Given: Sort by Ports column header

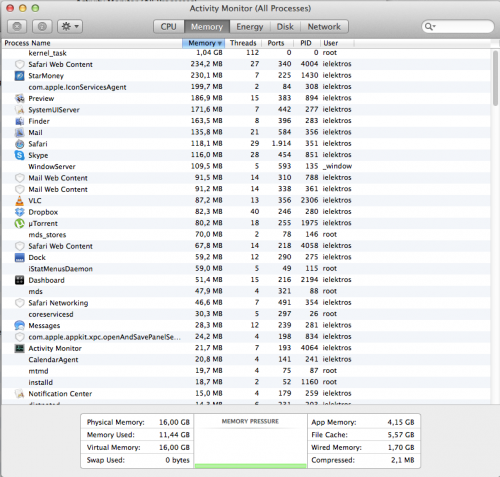Looking at the screenshot, I should point(276,43).
